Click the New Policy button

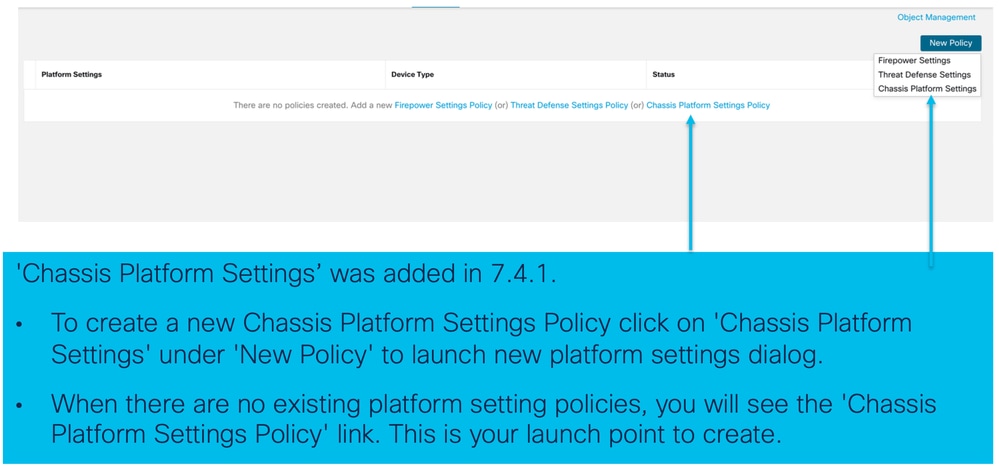coord(951,43)
